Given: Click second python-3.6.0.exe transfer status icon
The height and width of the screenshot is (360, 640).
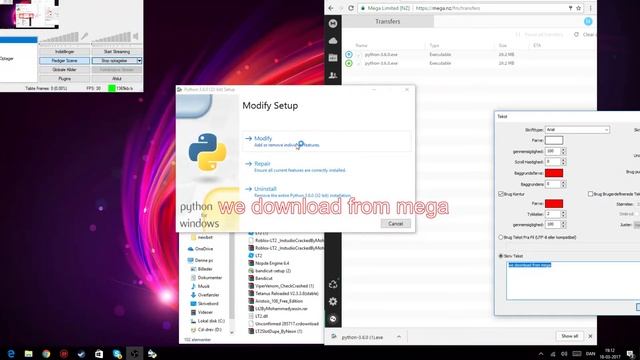Looking at the screenshot, I should pos(349,63).
